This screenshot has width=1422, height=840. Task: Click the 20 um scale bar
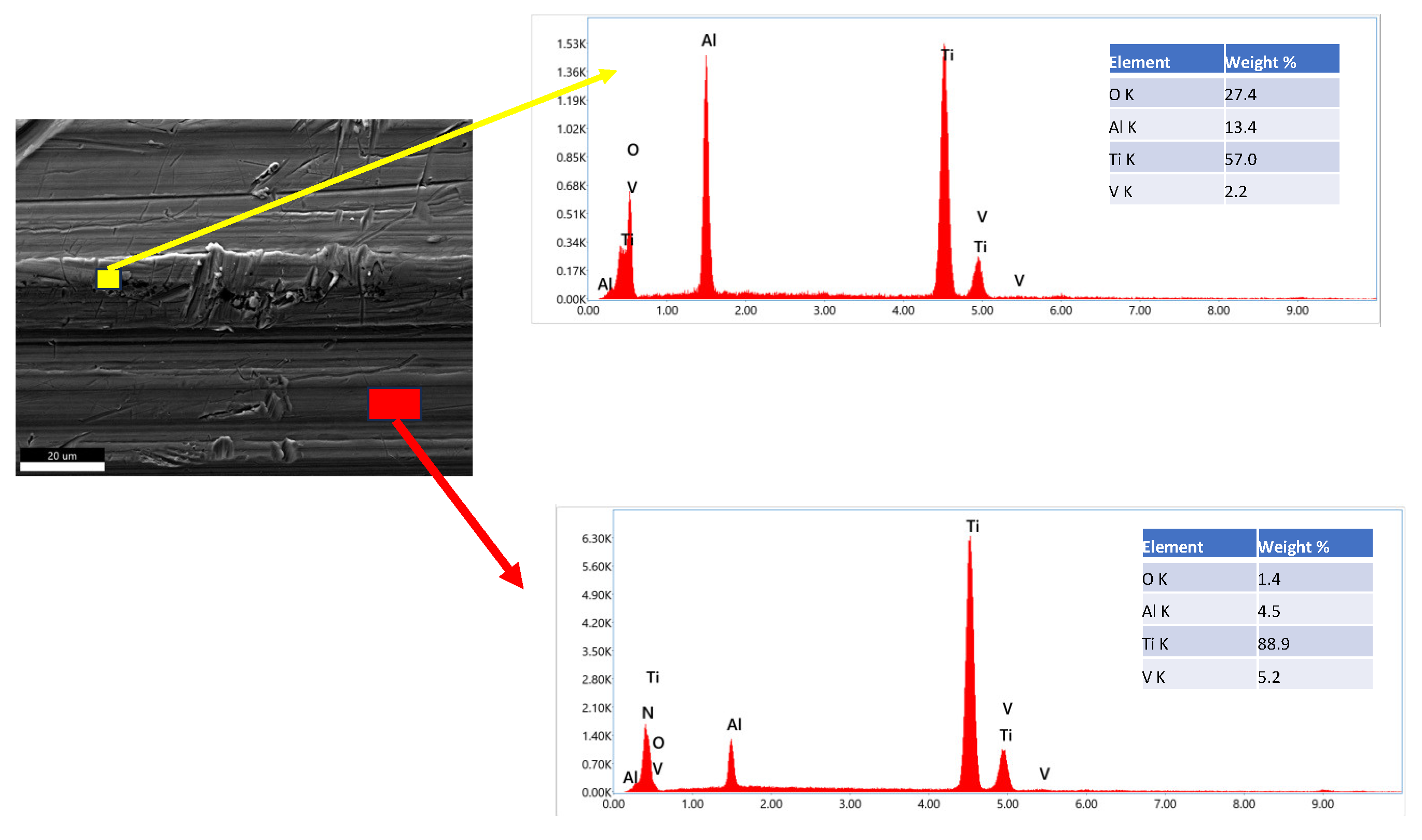[62, 460]
